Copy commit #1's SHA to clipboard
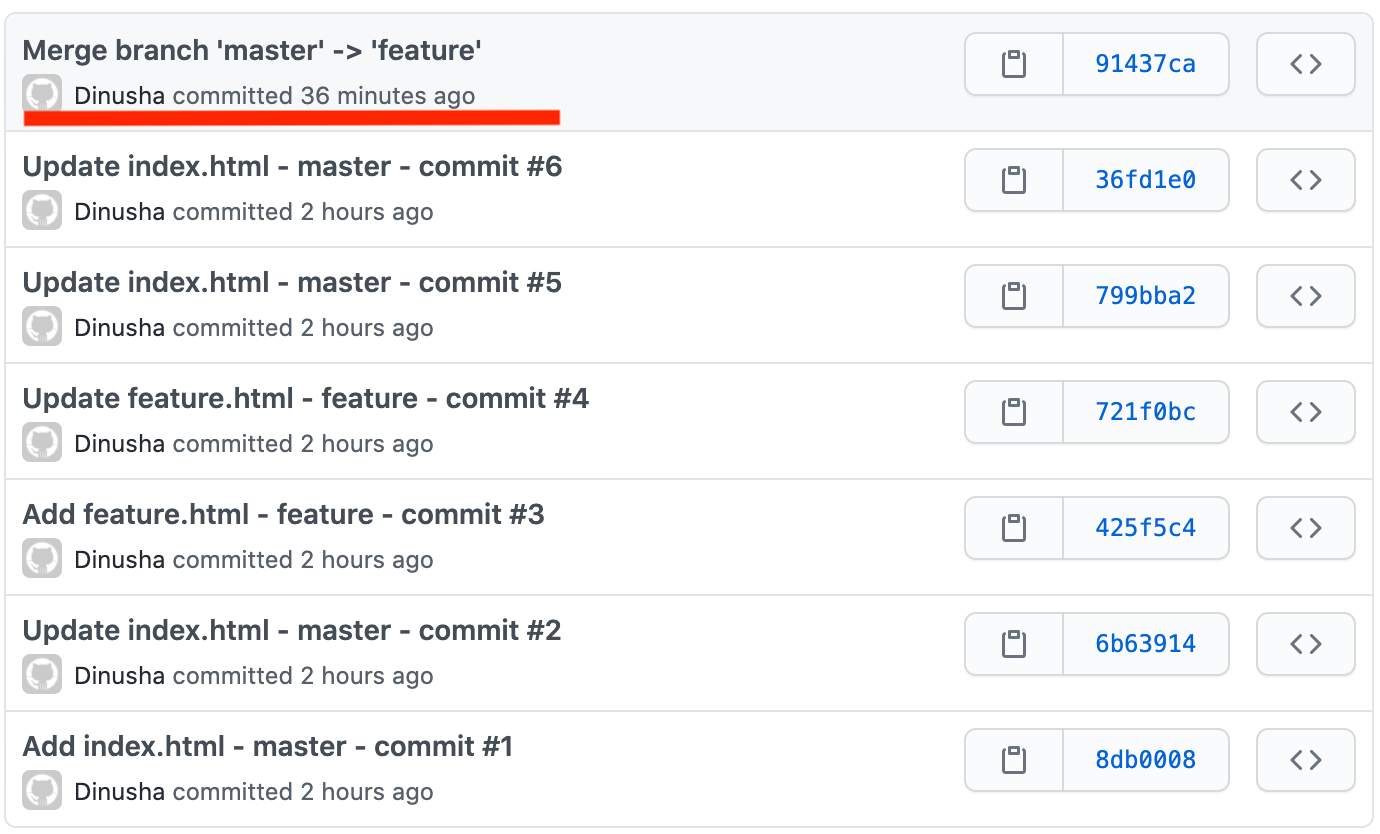Screen dimensions: 1380x834 (1013, 760)
